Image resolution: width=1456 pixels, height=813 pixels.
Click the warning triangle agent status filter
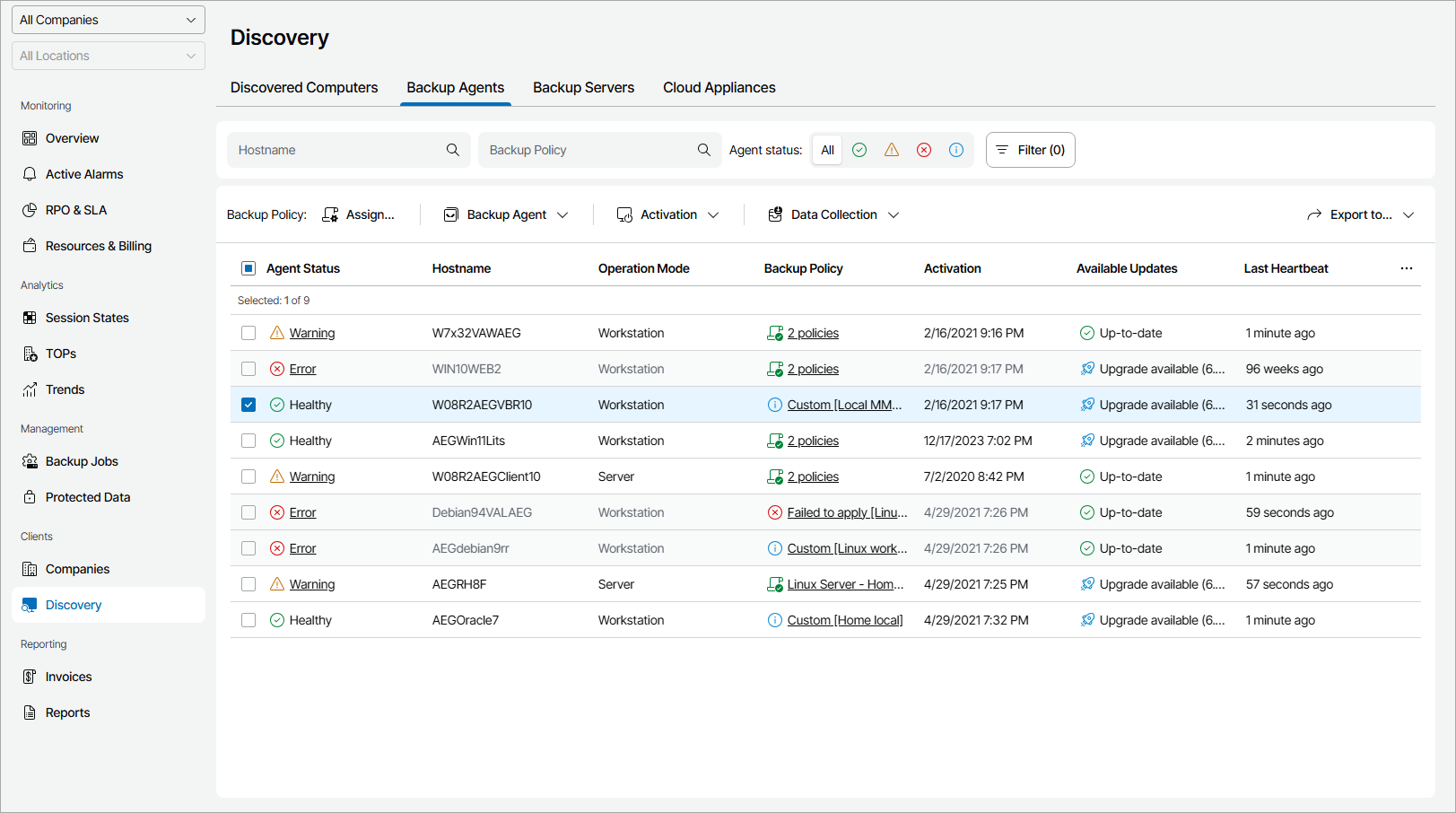tap(892, 150)
